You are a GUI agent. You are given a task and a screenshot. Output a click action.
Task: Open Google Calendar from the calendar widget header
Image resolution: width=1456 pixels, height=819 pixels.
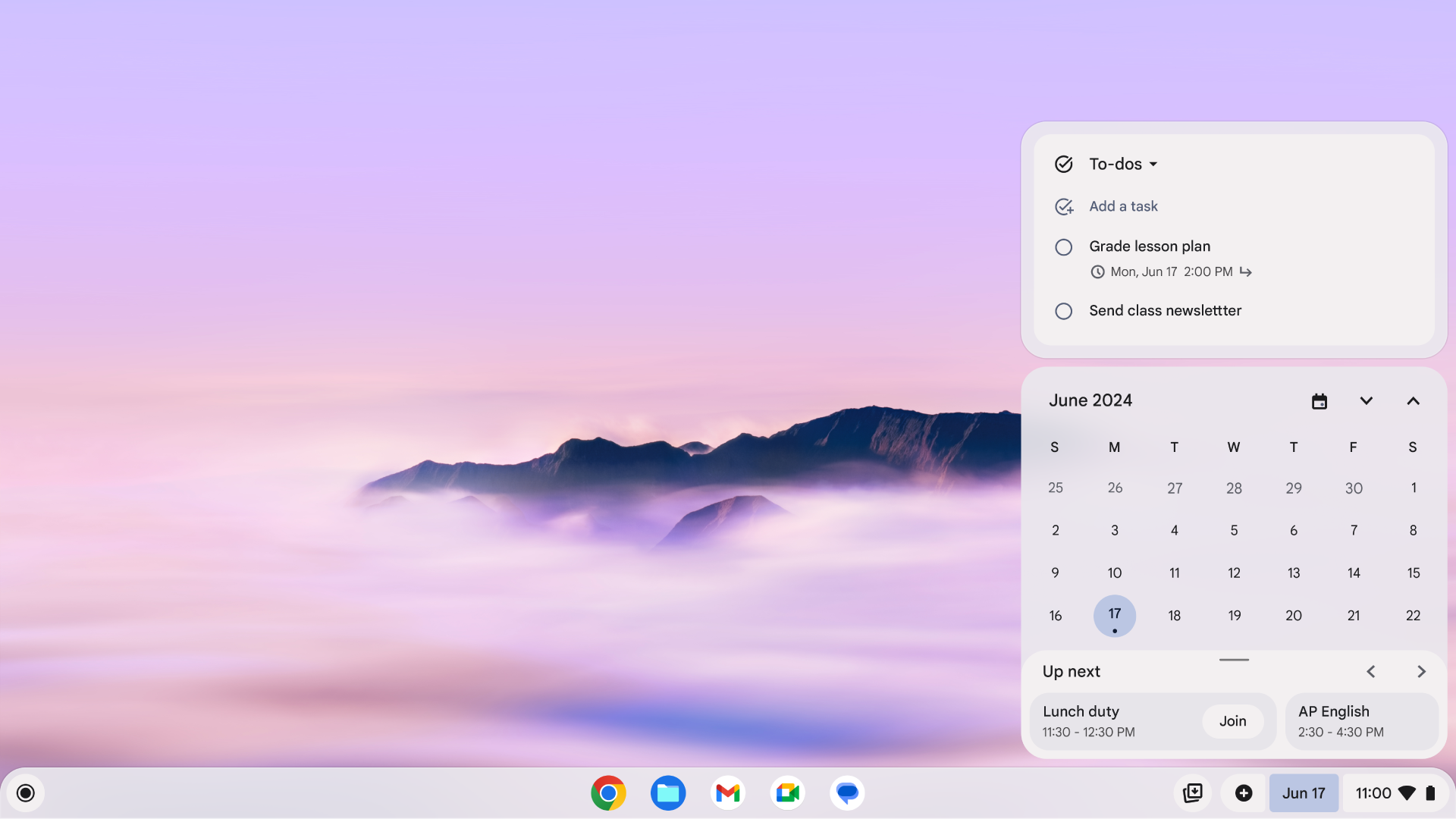click(x=1319, y=400)
